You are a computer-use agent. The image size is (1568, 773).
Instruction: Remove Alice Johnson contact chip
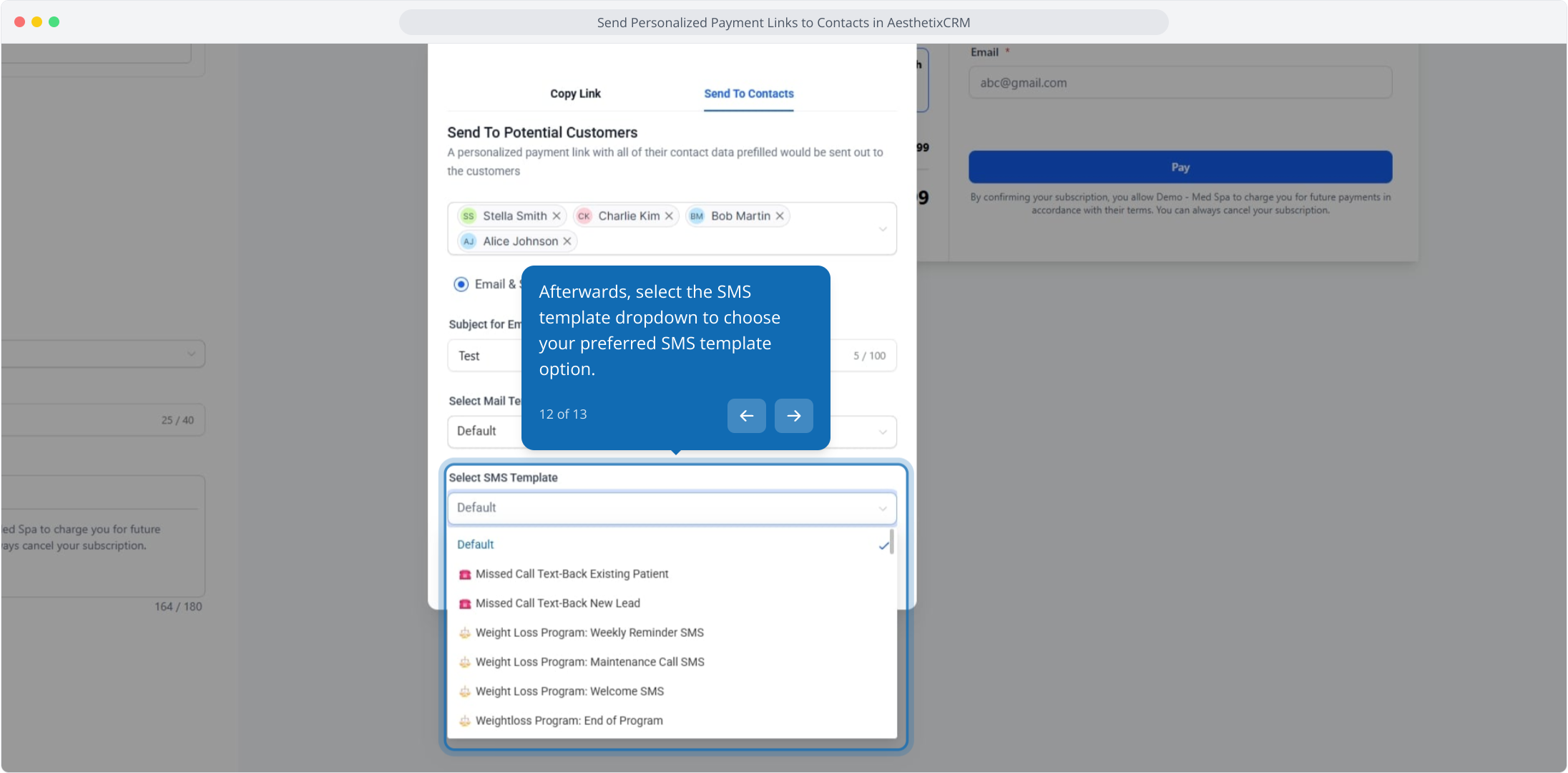click(x=567, y=241)
